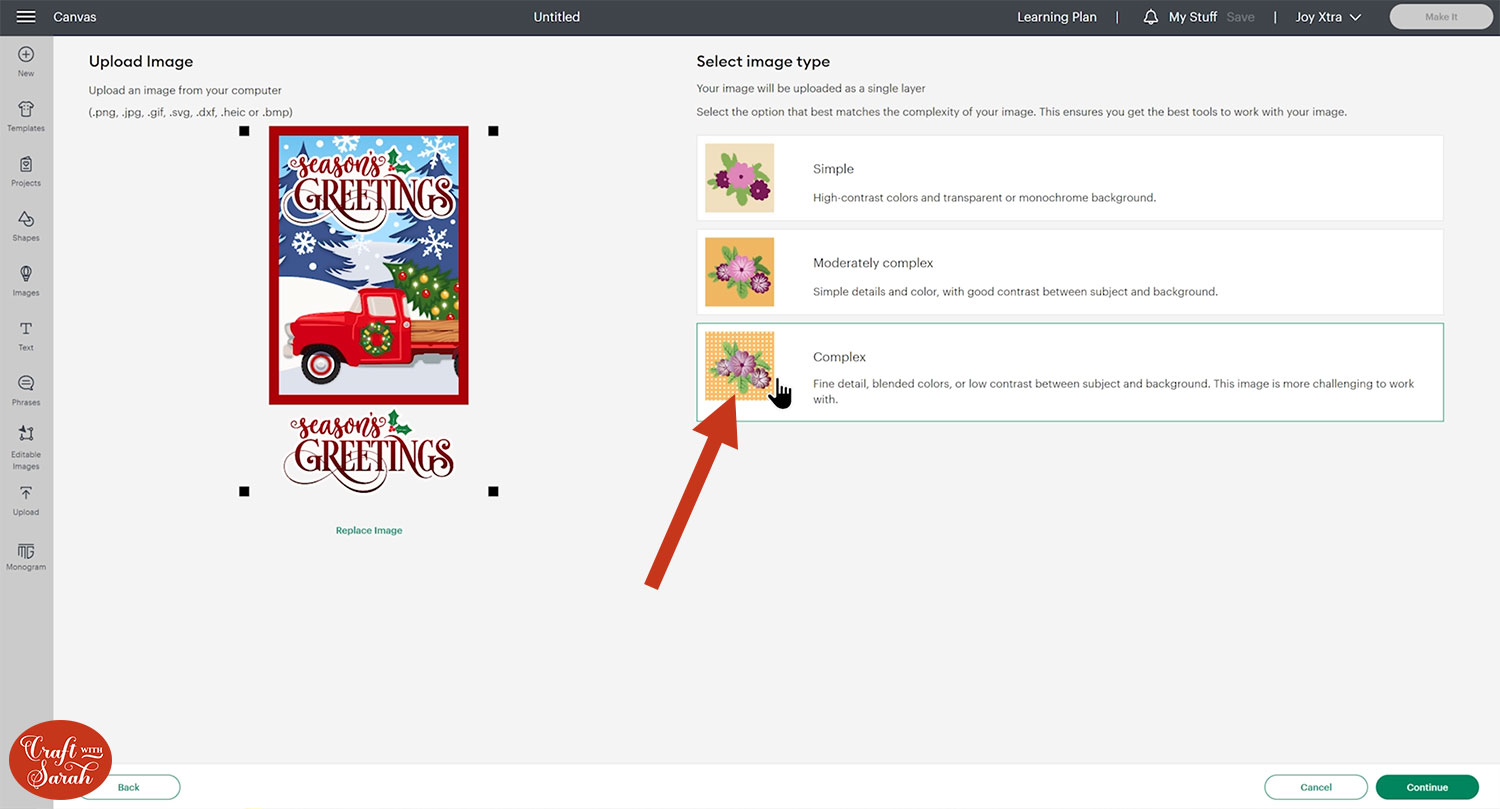Open the Images library
This screenshot has height=809, width=1500.
pyautogui.click(x=26, y=281)
